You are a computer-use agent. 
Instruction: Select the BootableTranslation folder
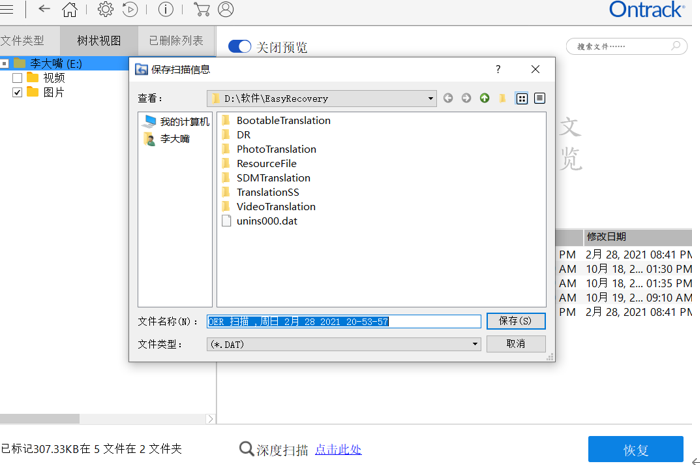276,120
